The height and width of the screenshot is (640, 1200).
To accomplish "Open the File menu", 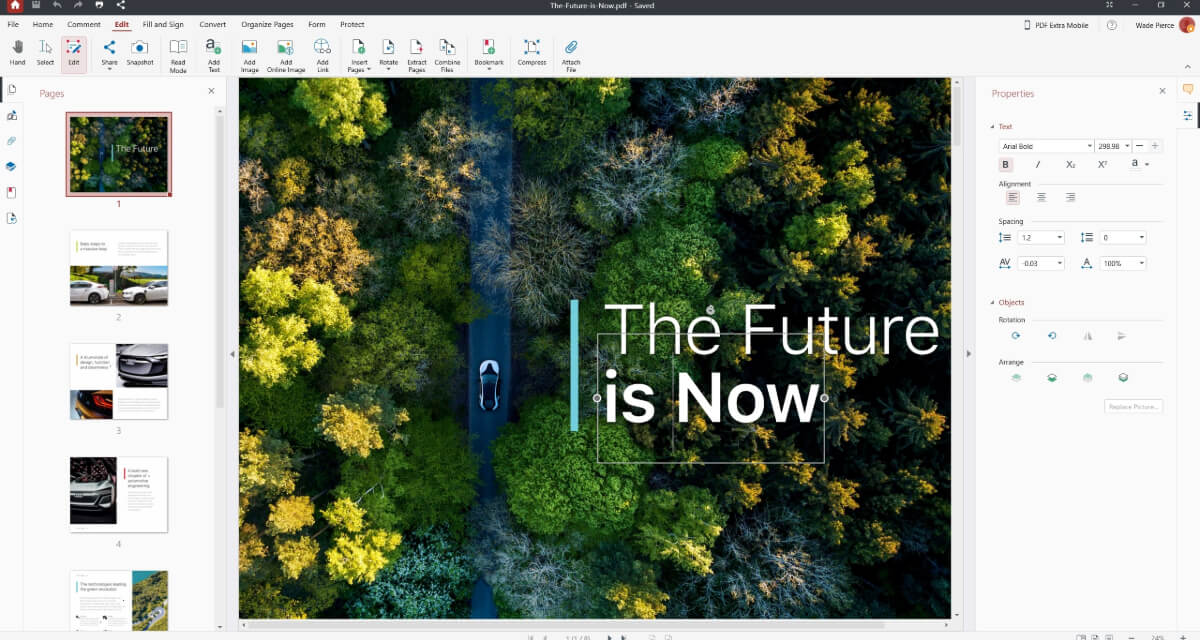I will coord(14,24).
